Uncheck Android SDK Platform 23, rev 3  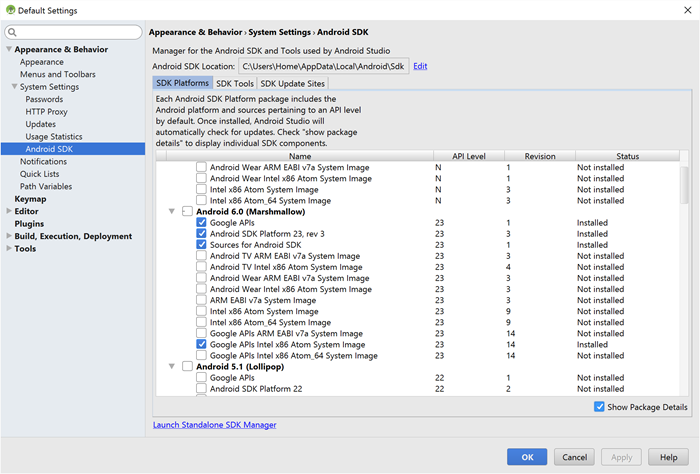[201, 233]
